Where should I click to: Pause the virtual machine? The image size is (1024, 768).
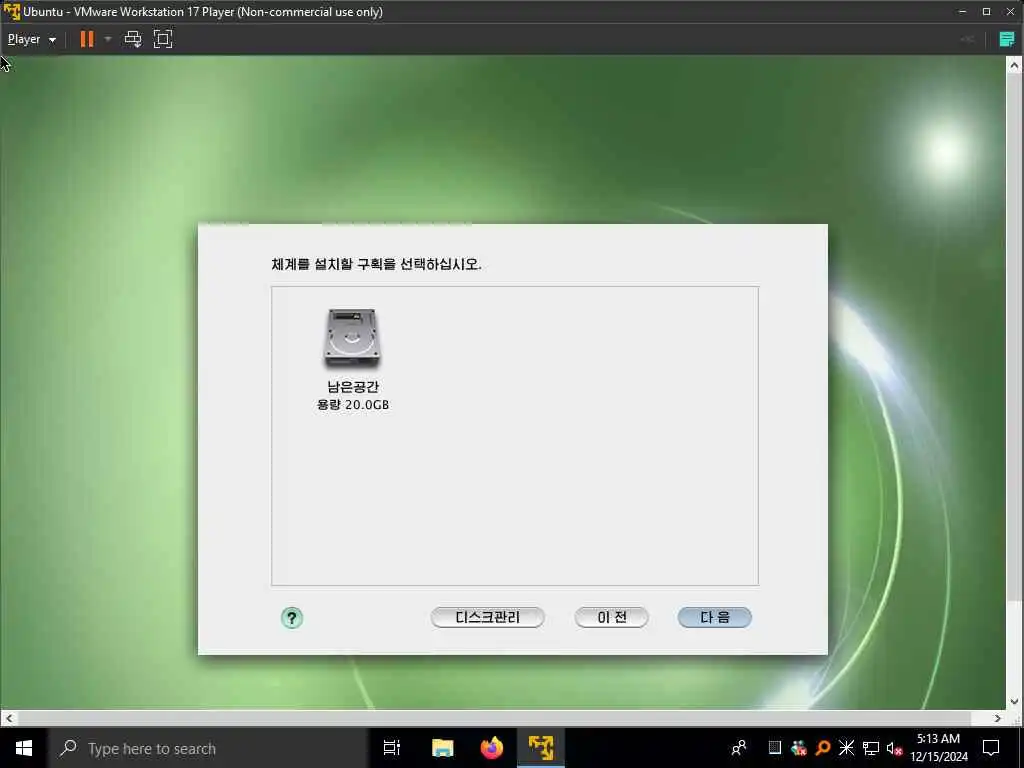87,39
